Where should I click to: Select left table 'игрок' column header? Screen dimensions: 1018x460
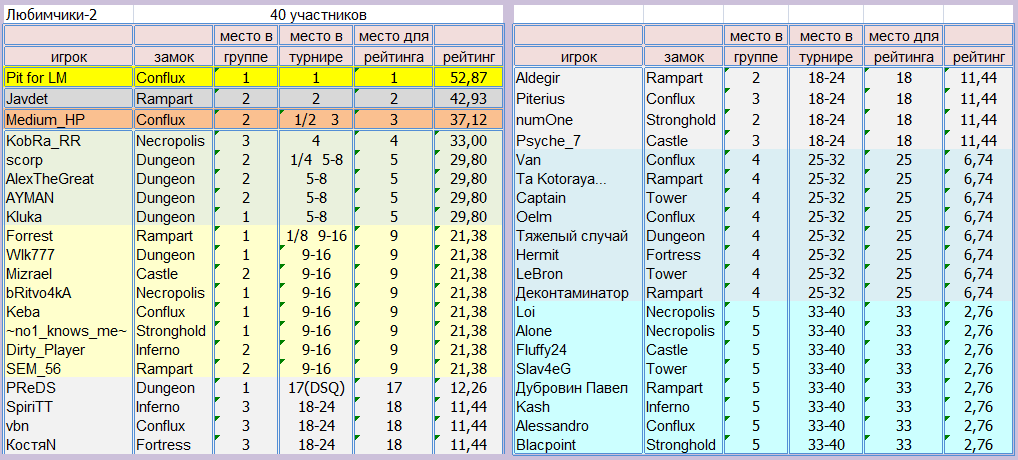[68, 56]
